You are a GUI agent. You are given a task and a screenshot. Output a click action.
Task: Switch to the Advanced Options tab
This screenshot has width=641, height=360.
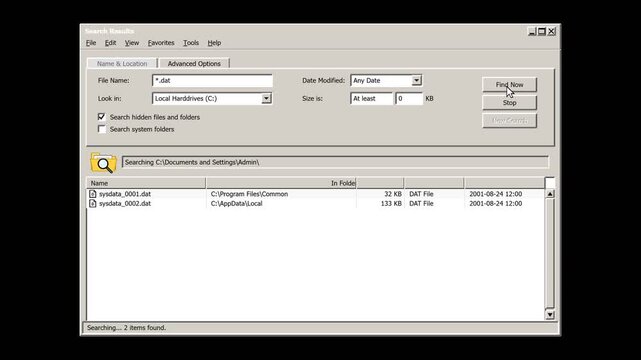(194, 64)
